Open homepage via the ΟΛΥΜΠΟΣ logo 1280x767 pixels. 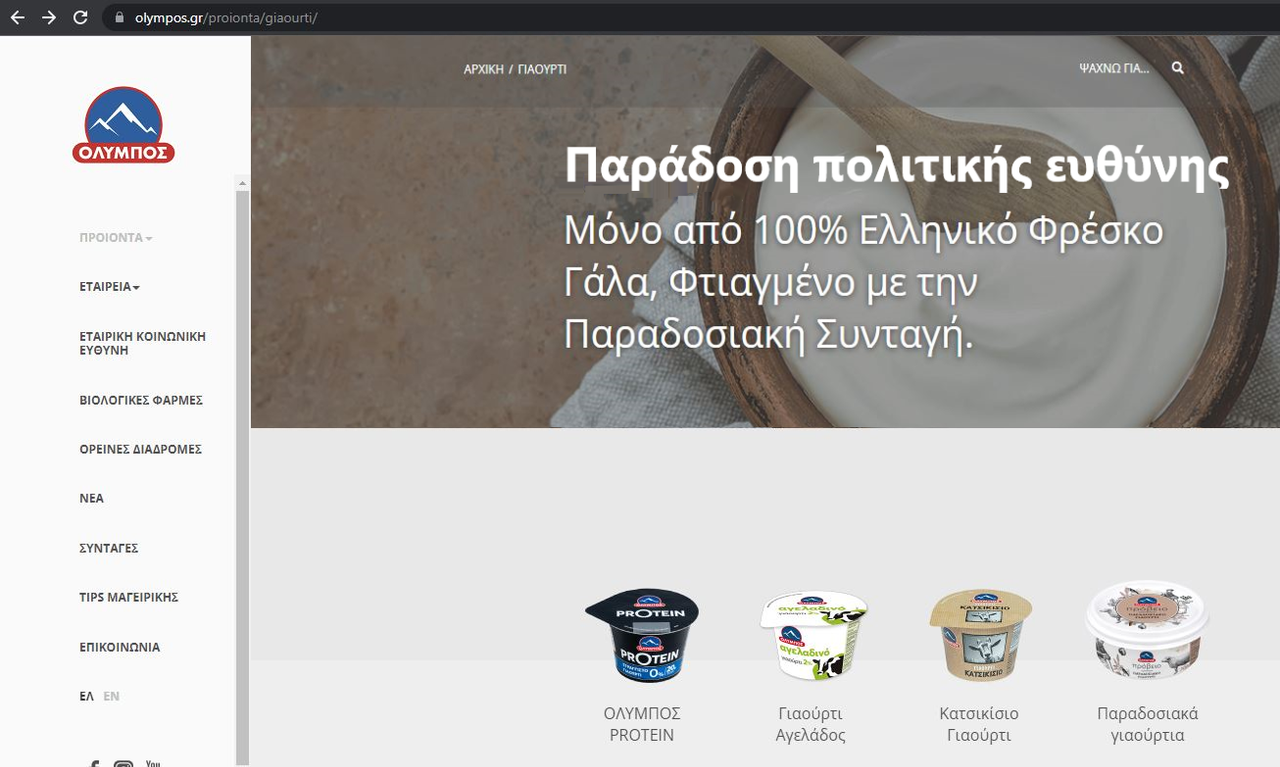(123, 125)
